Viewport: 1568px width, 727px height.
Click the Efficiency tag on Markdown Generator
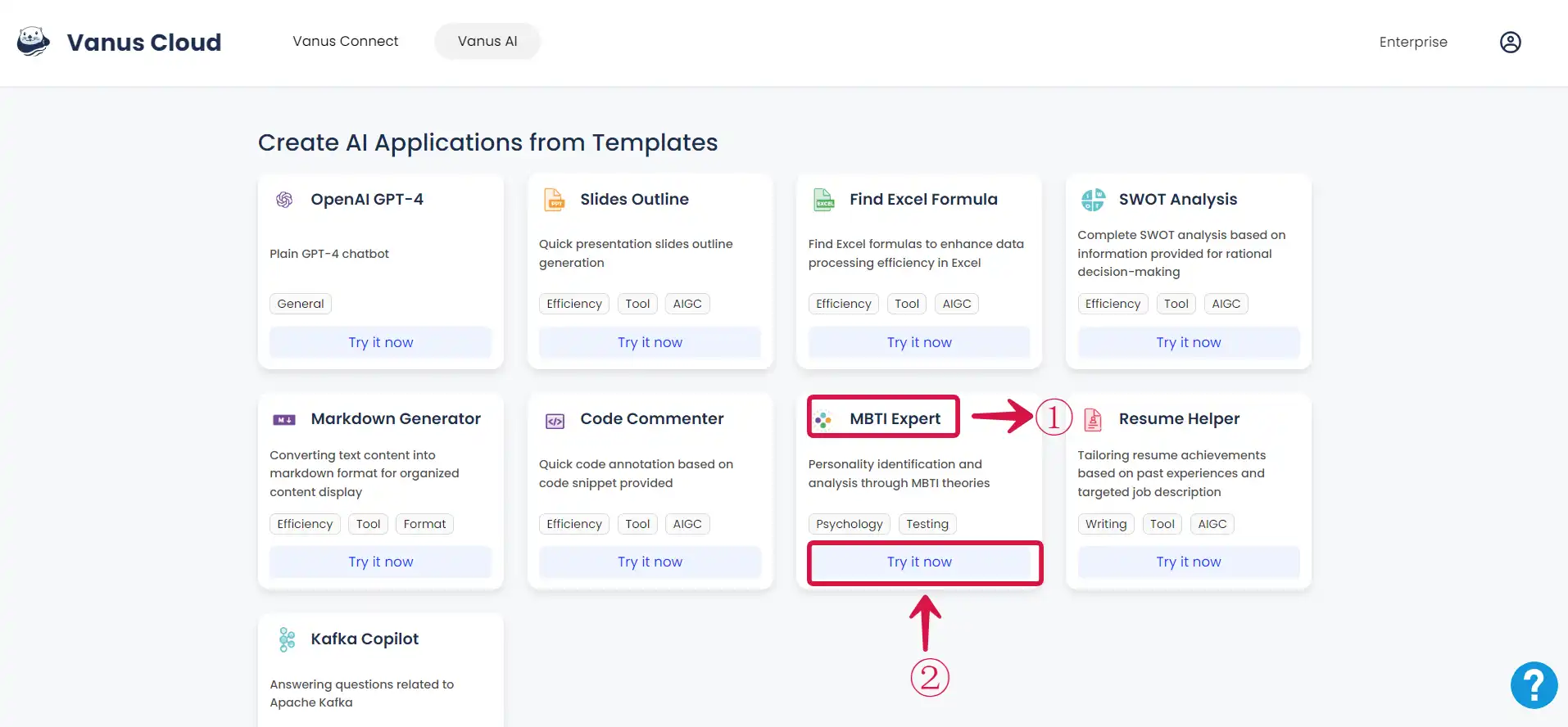(x=305, y=524)
